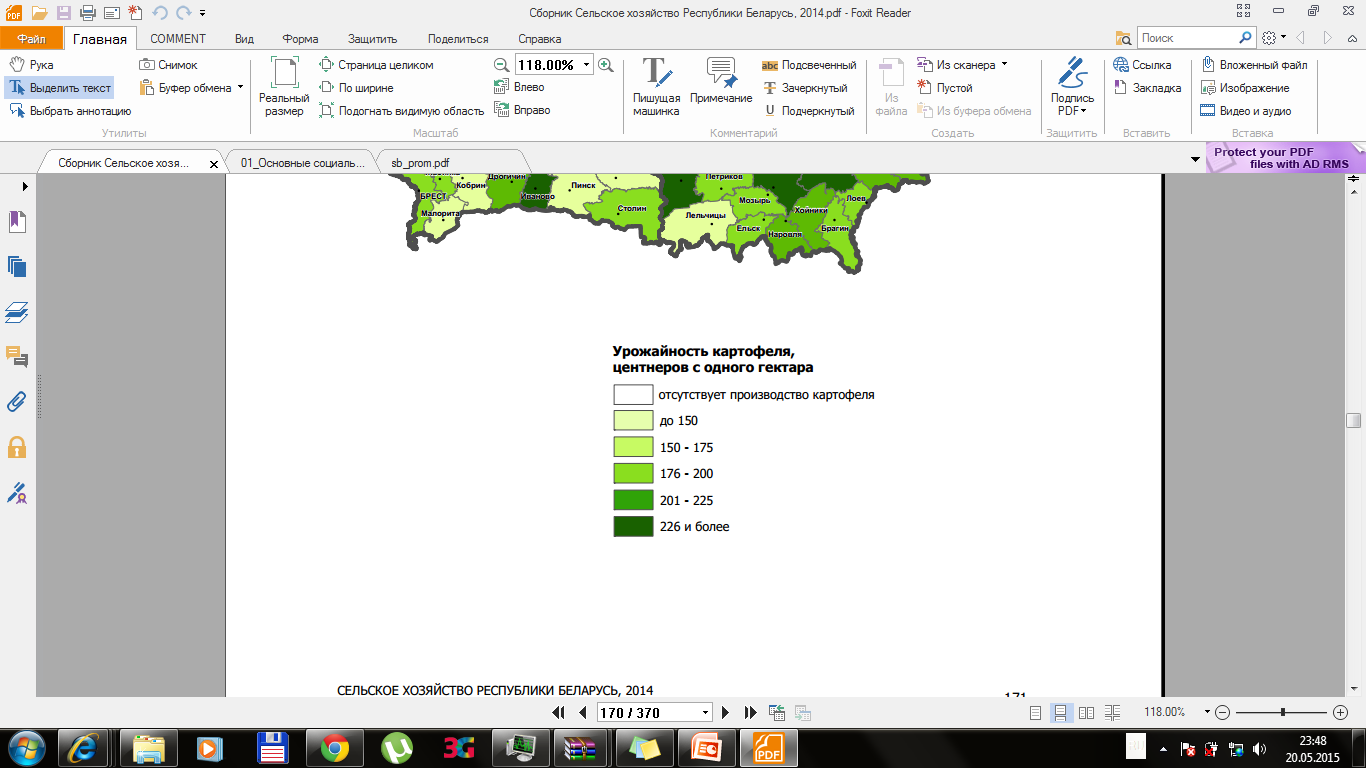This screenshot has height=768, width=1366.
Task: Click the status bar zoom slider
Action: coord(1283,712)
